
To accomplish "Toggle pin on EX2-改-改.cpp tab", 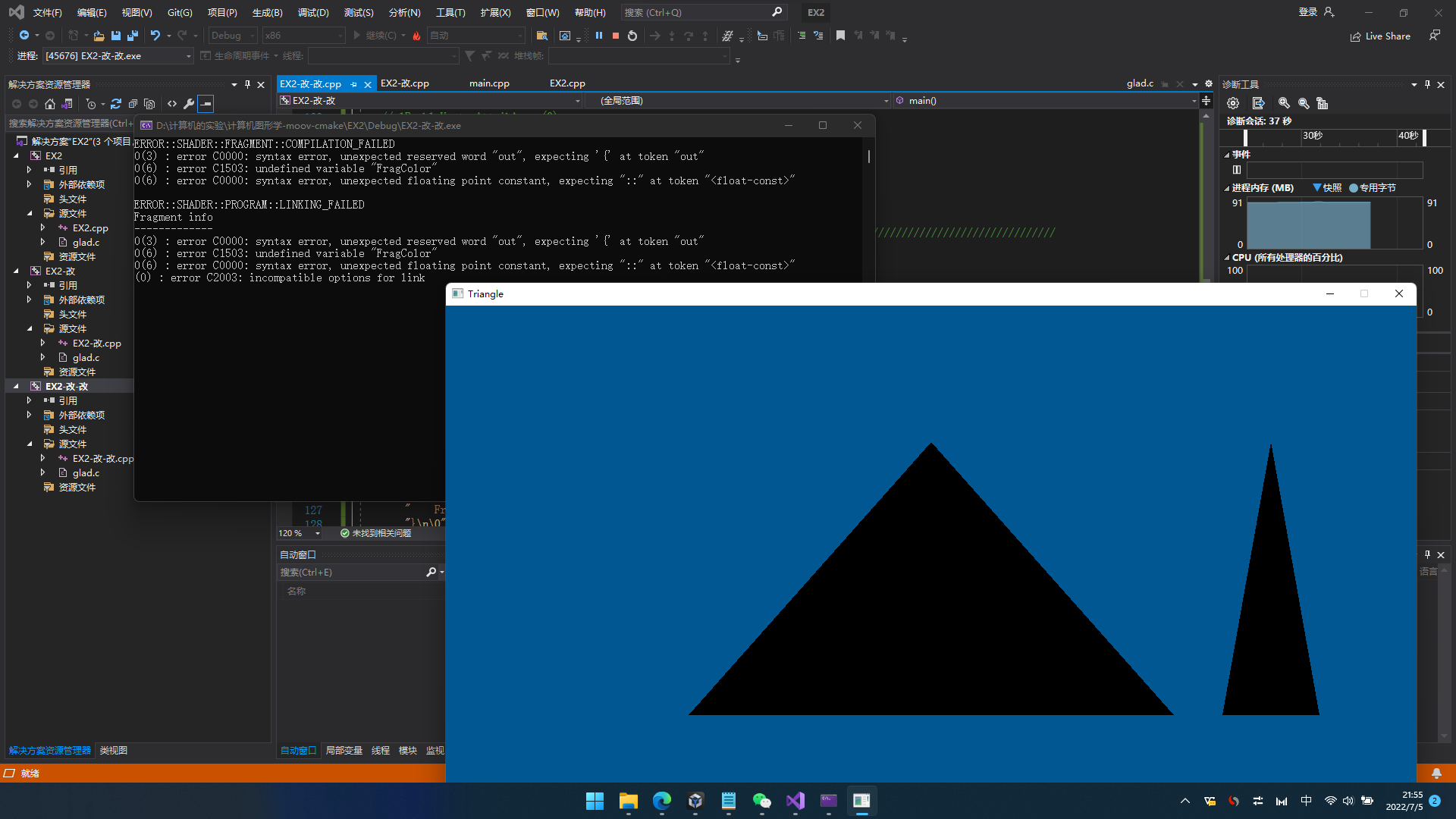I will click(354, 84).
